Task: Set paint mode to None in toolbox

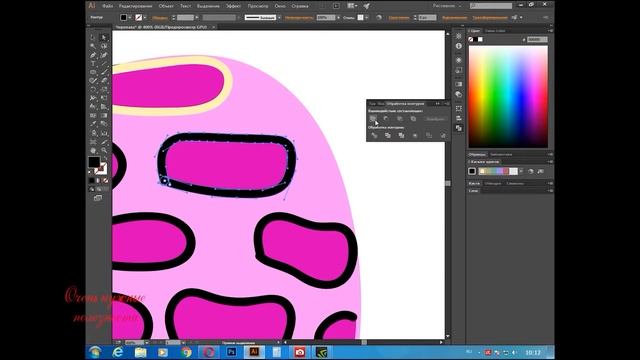Action: [105, 180]
